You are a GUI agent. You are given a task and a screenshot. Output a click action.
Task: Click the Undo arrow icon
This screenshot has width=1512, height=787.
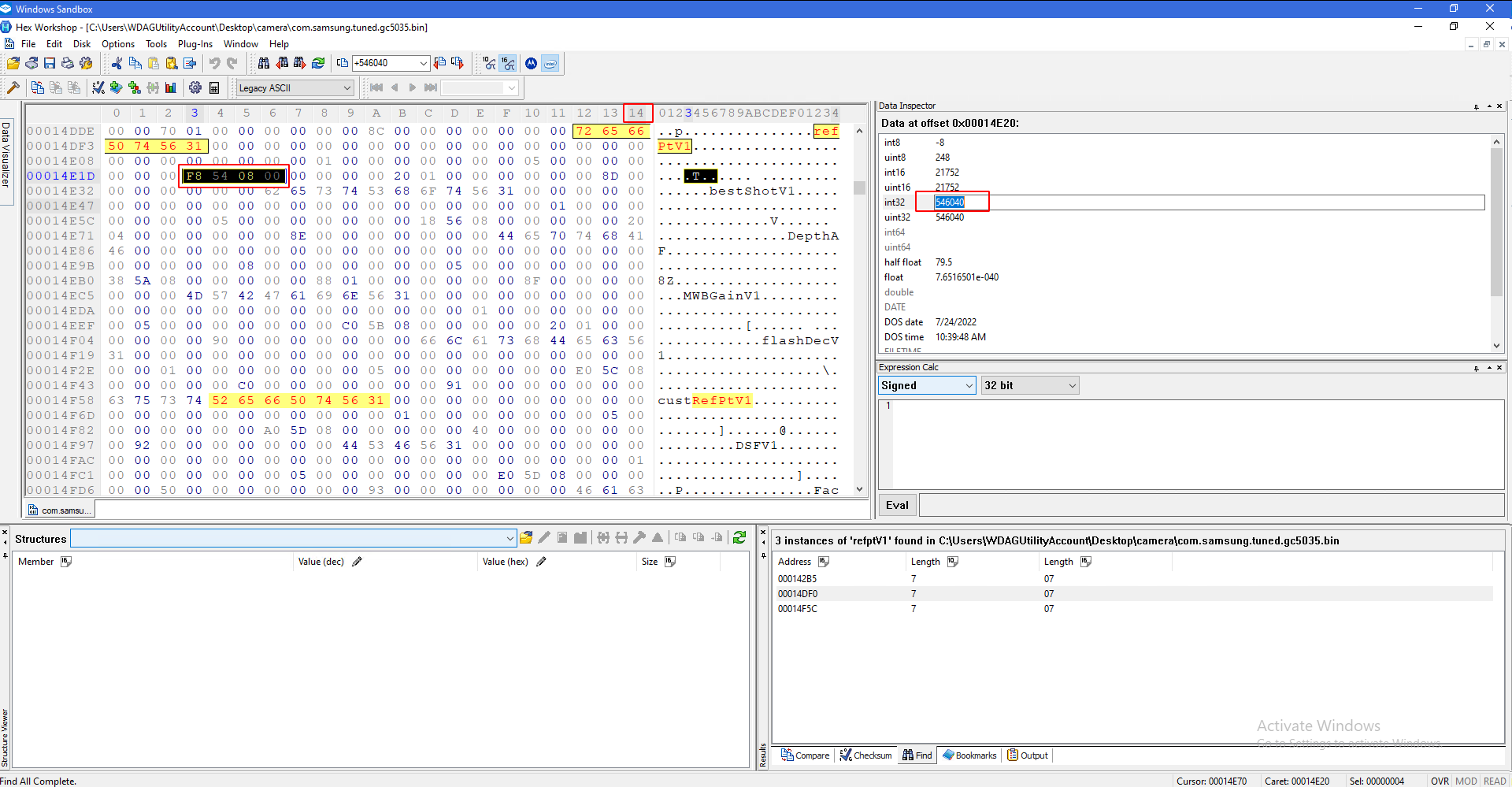tap(214, 63)
